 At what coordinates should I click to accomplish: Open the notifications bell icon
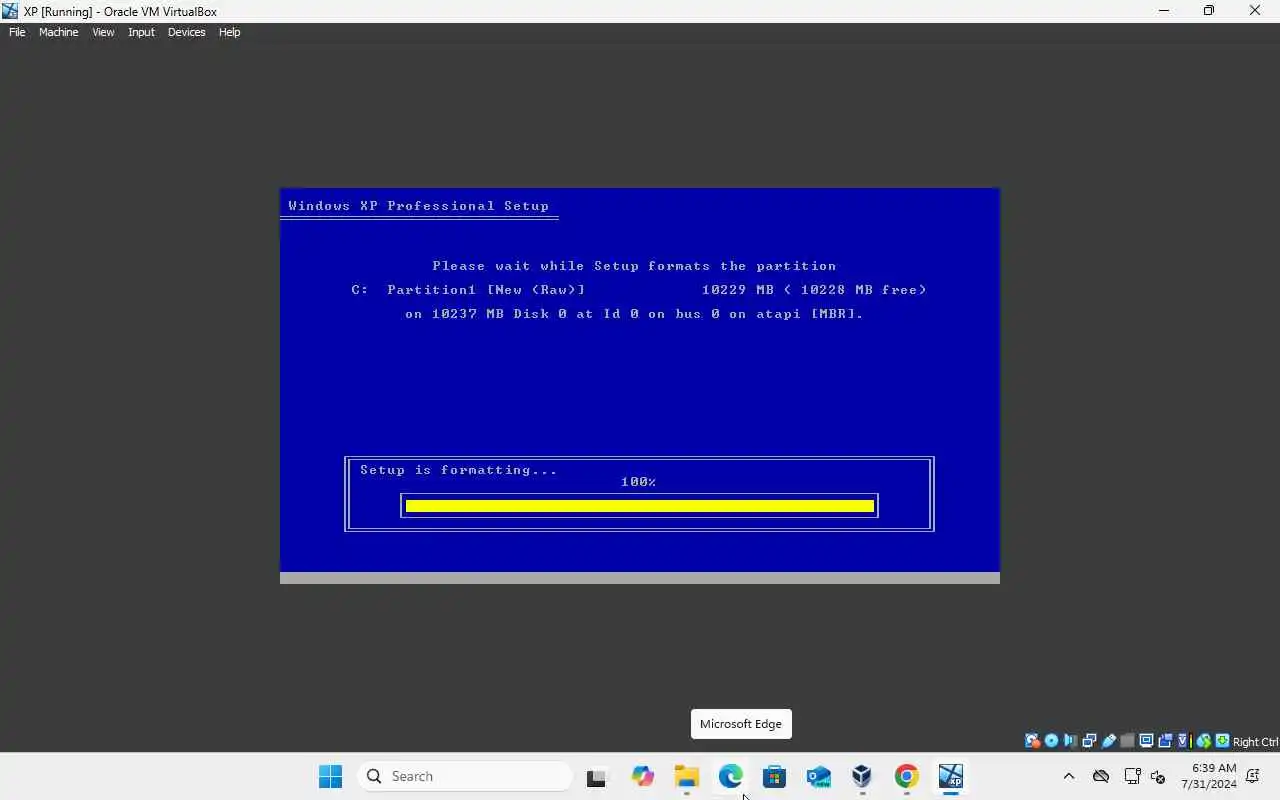[x=1253, y=776]
